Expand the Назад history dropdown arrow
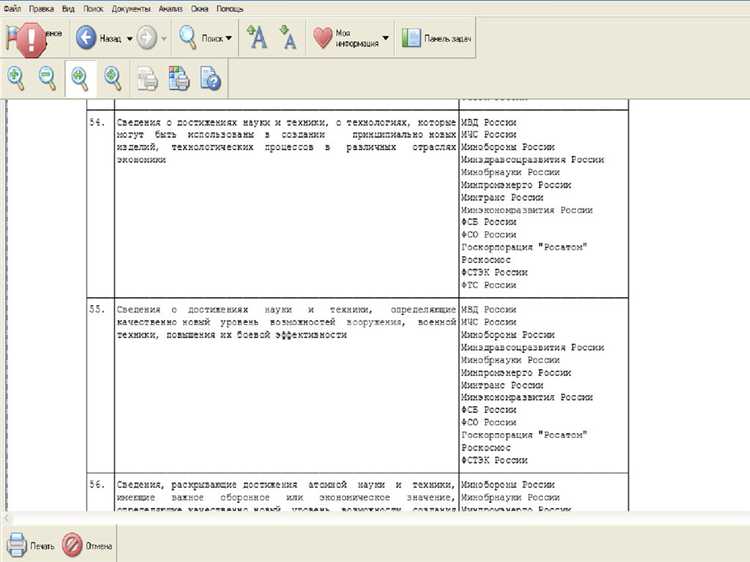The width and height of the screenshot is (750, 562). pyautogui.click(x=130, y=38)
